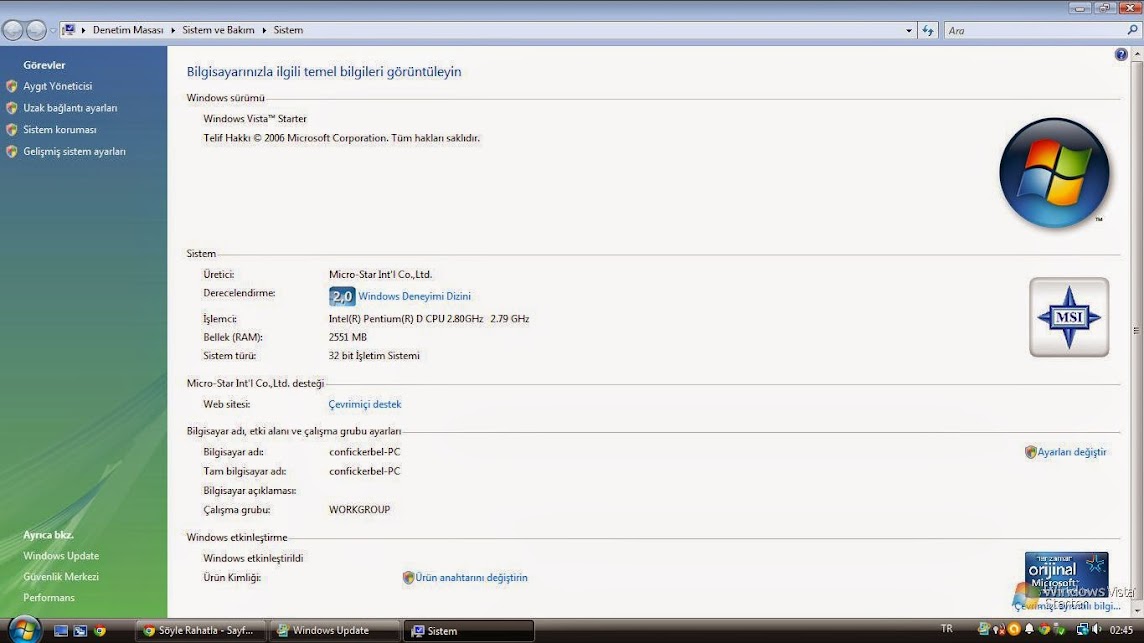Screen dimensions: 1144x643
Task: Click the back navigation arrow
Action: click(13, 31)
